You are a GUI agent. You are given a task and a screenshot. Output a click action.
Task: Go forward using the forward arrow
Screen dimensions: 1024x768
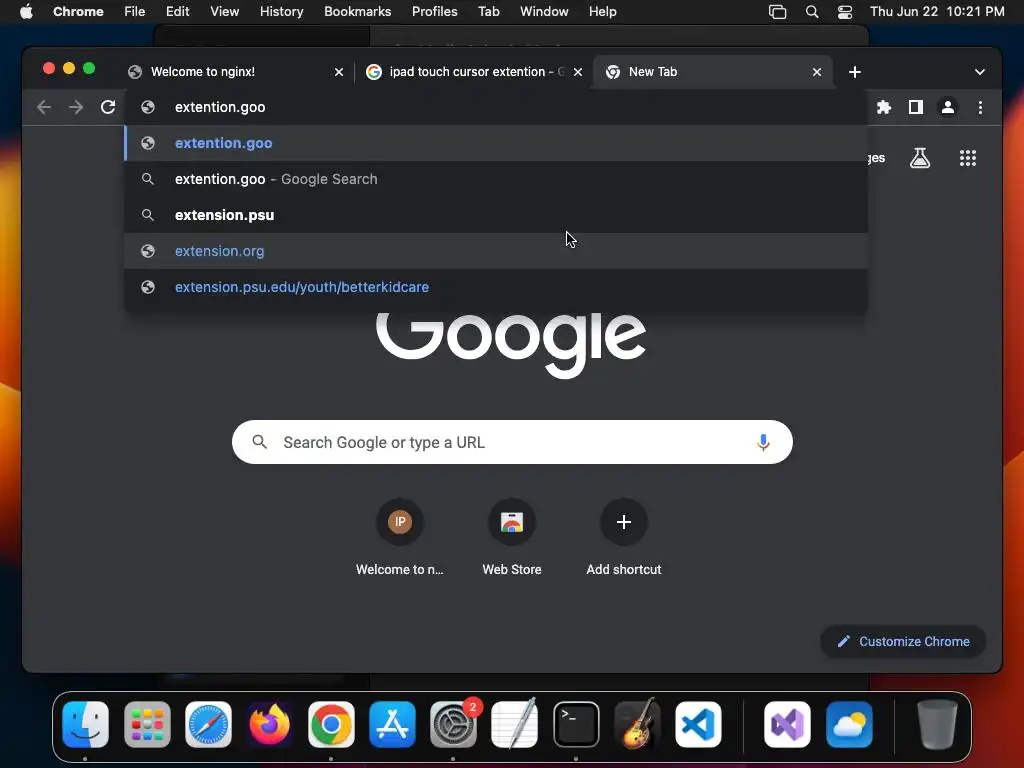(x=76, y=107)
